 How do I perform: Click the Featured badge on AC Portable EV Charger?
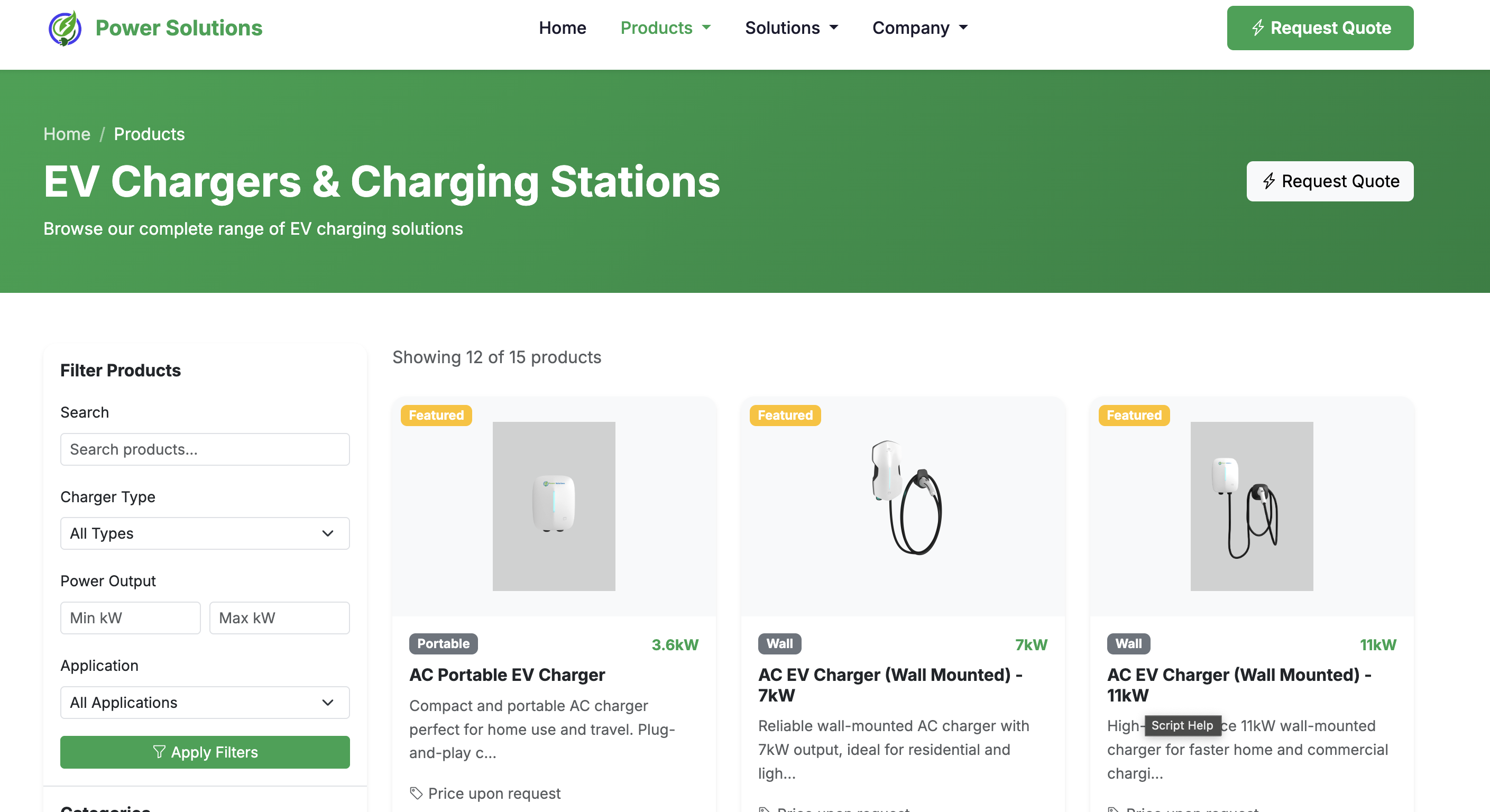pyautogui.click(x=436, y=414)
